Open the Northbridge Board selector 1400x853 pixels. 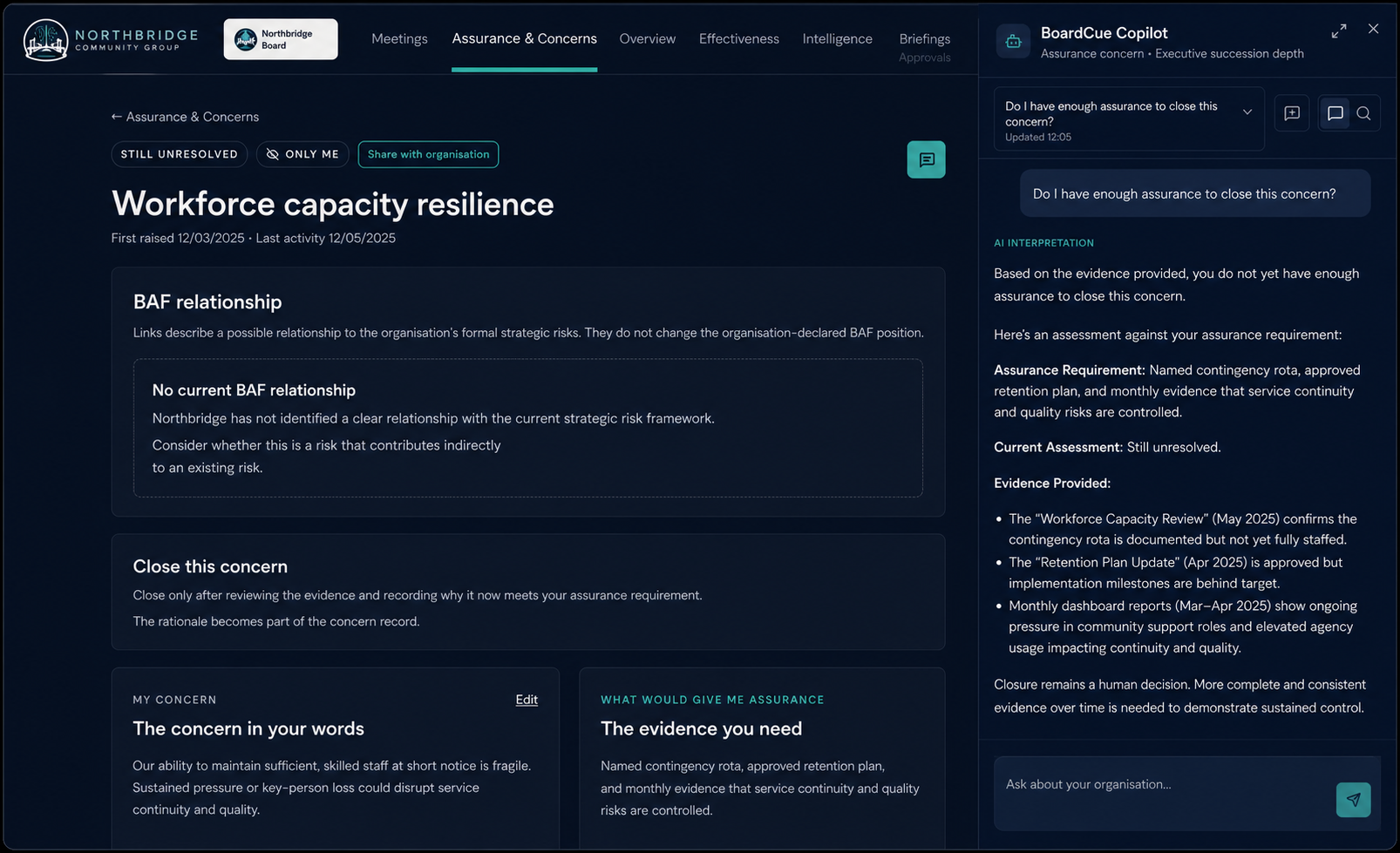click(281, 39)
